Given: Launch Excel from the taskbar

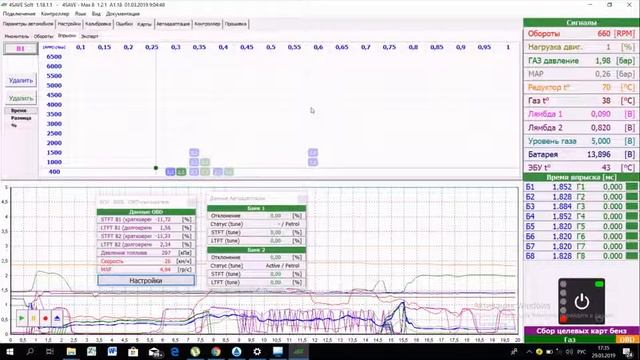Looking at the screenshot, I should tap(91, 351).
